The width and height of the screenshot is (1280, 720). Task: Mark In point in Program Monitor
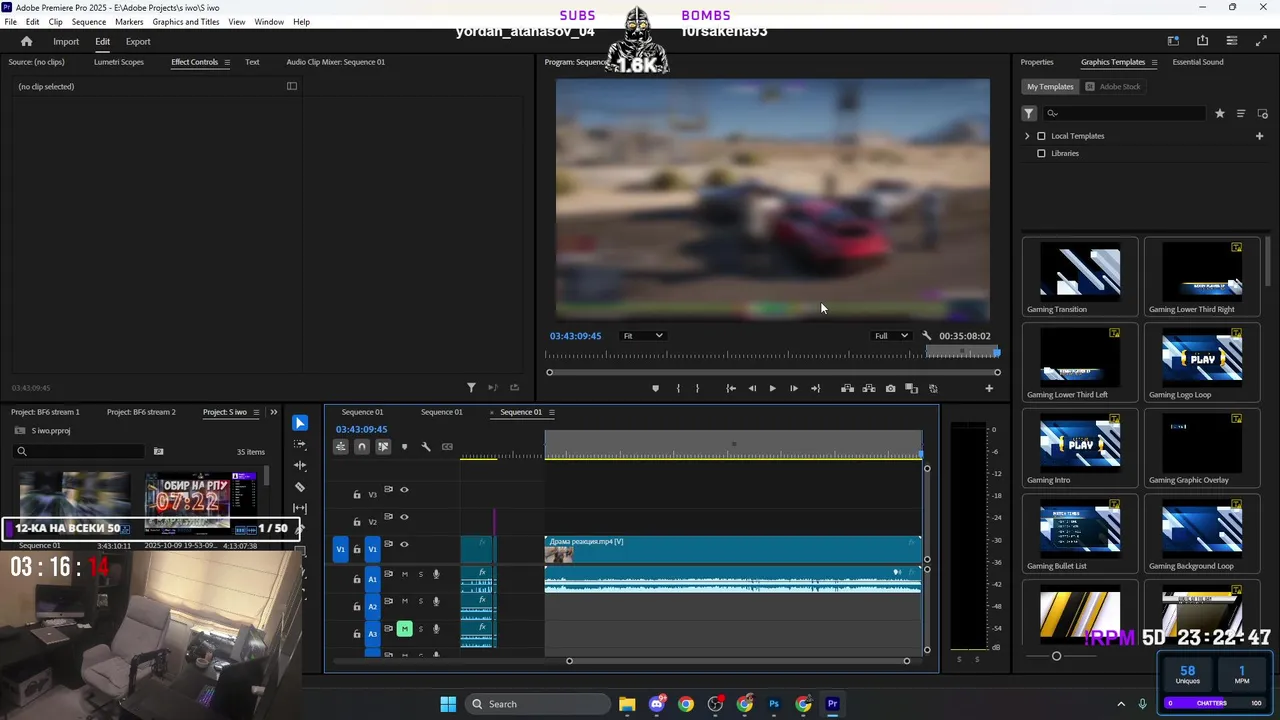point(678,388)
